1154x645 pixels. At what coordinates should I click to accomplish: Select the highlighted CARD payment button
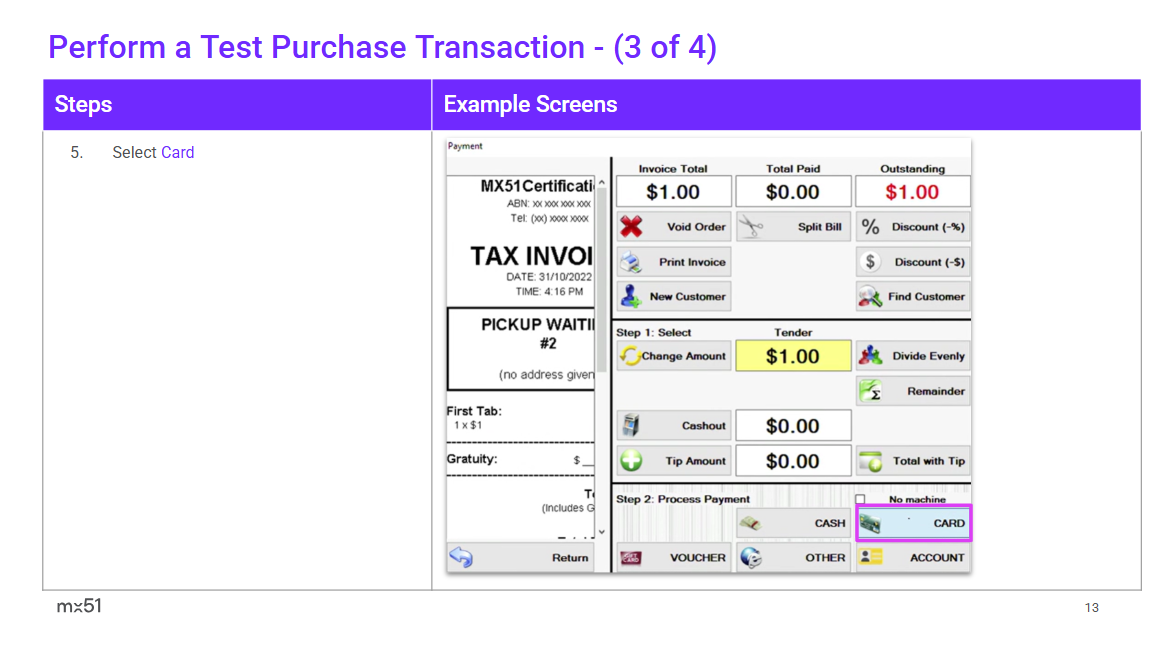coord(913,523)
